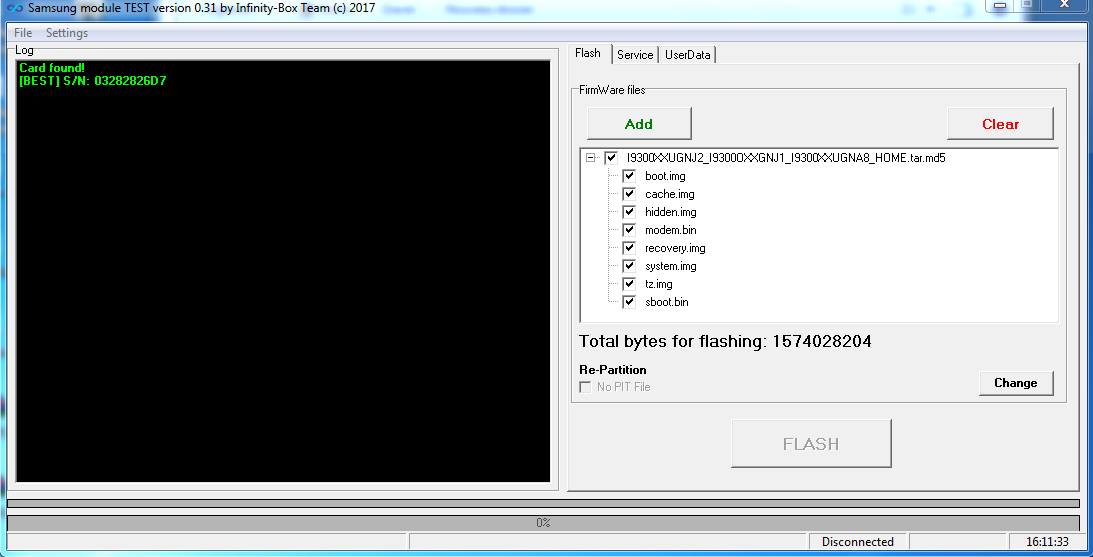Select the hidden.img file name

pos(671,212)
